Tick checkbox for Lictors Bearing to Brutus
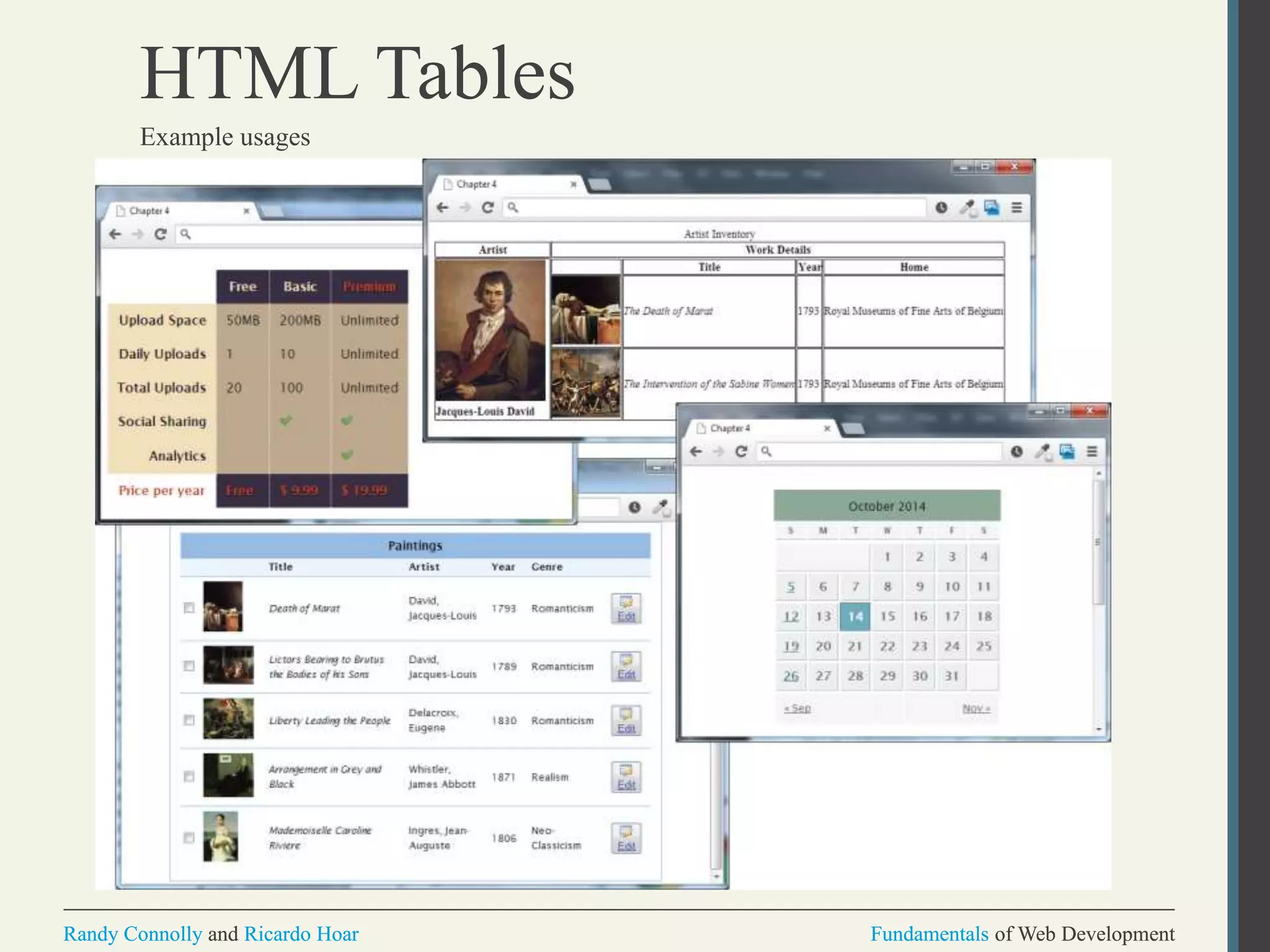The width and height of the screenshot is (1270, 952). 189,666
